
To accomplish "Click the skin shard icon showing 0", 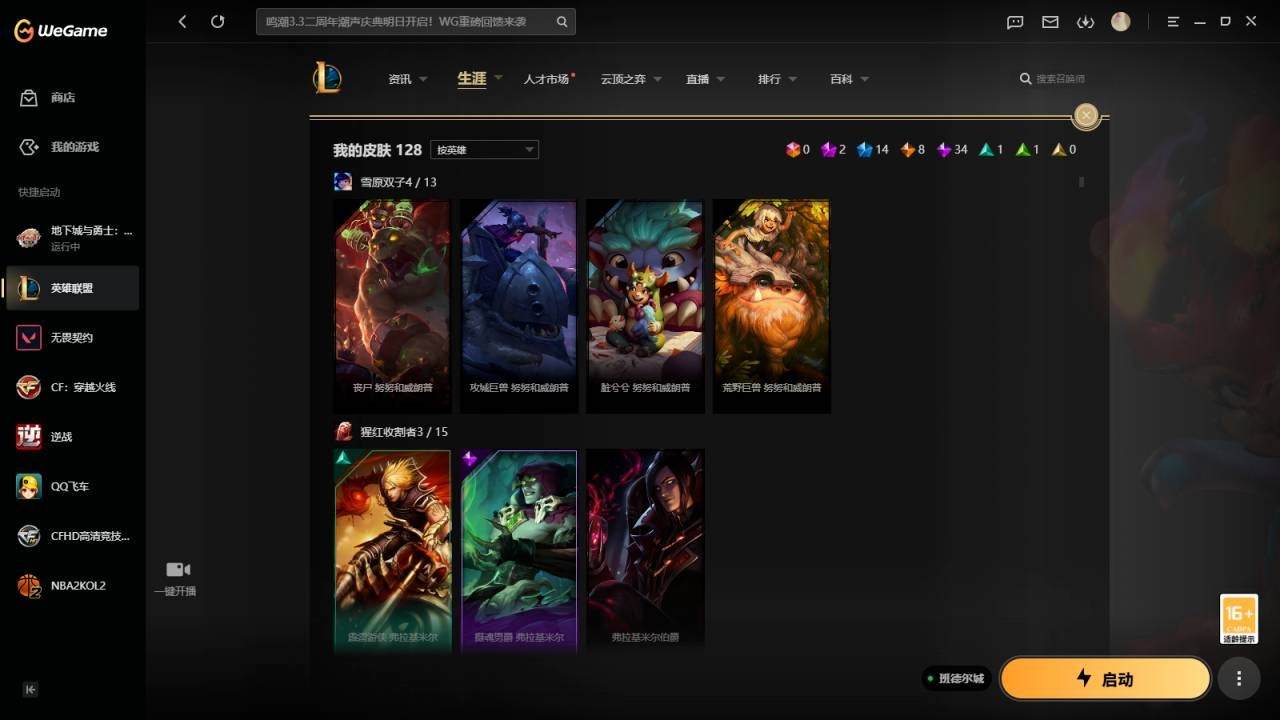I will pos(793,149).
